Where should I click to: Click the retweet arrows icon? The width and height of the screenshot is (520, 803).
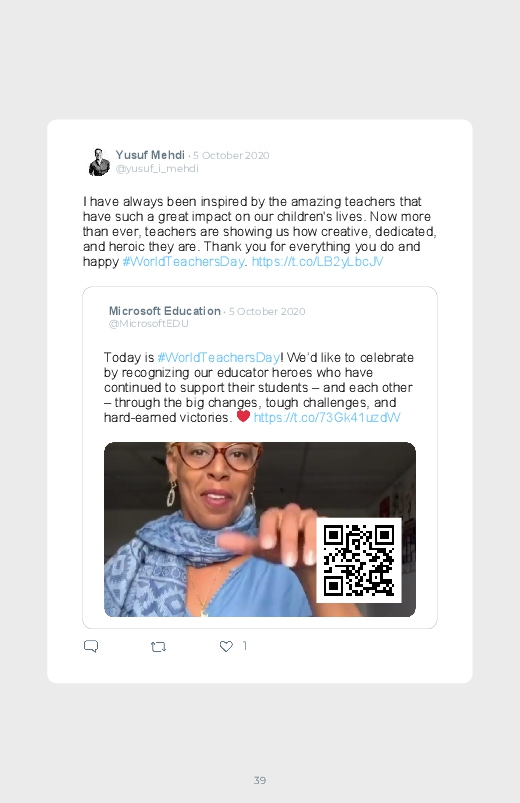pos(158,647)
